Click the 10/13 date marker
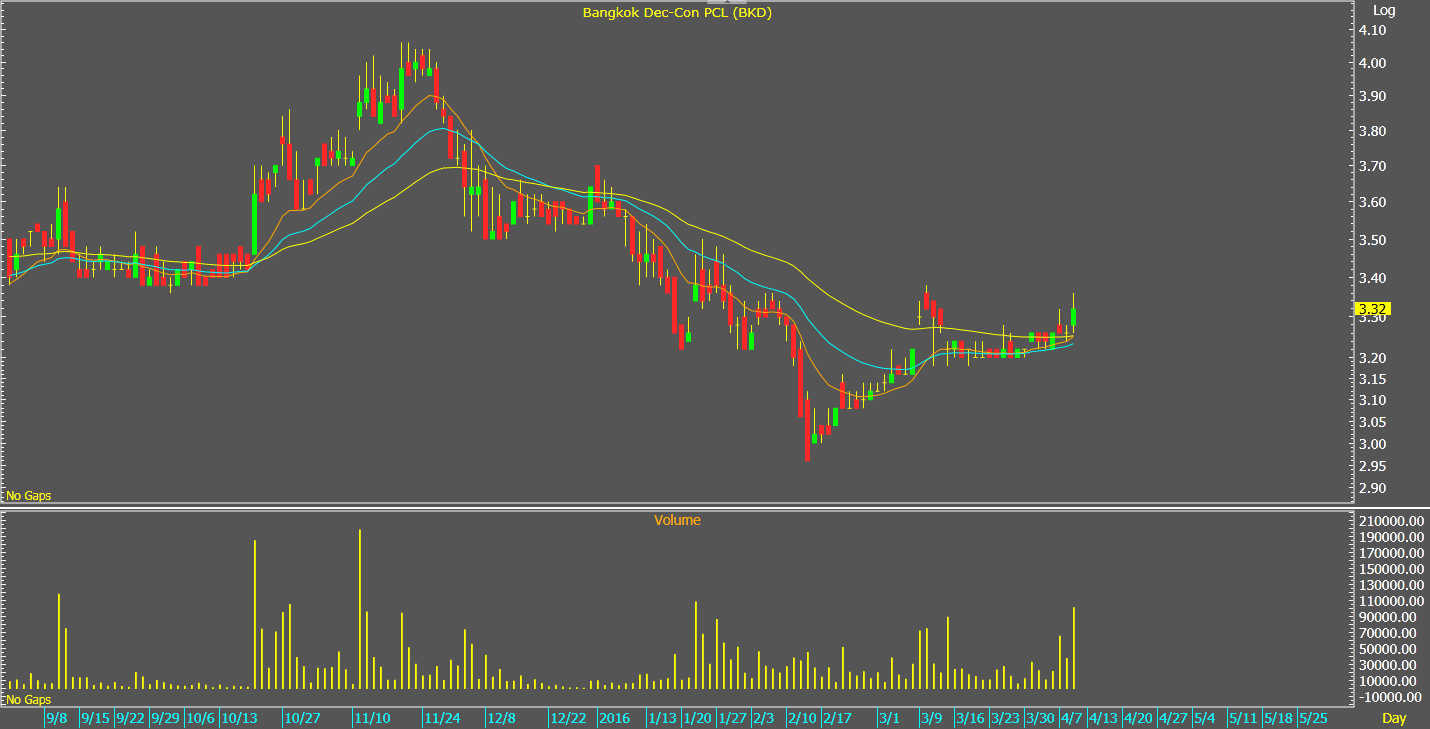Screen dimensions: 1430x729 pyautogui.click(x=239, y=718)
